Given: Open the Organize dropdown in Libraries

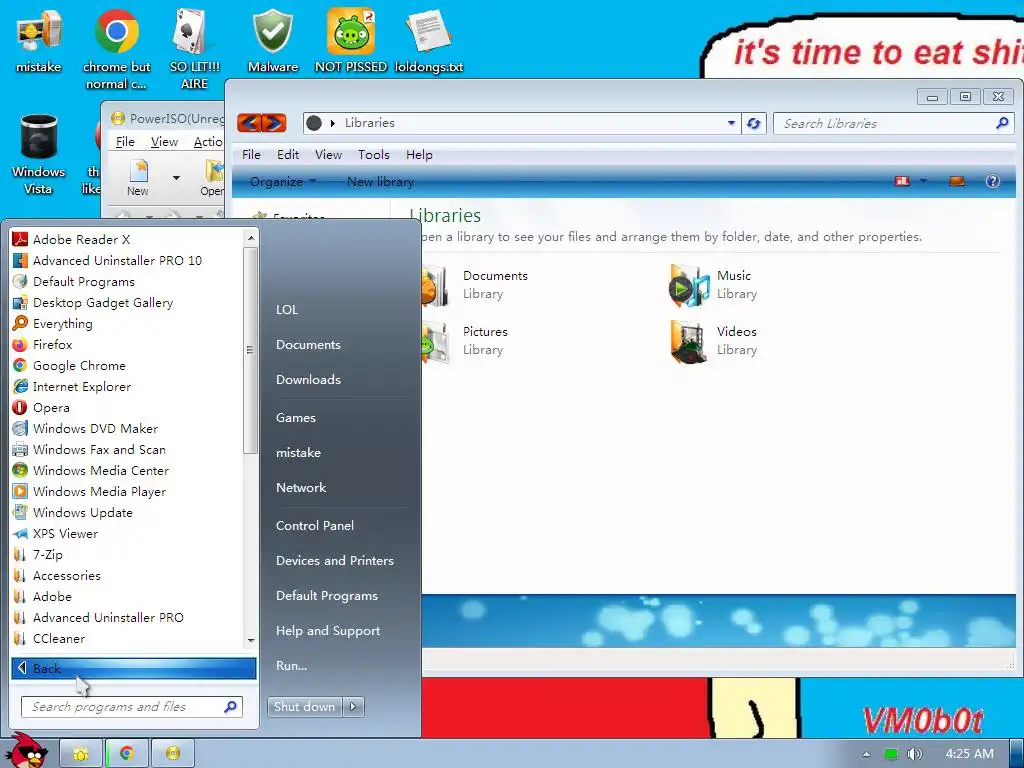Looking at the screenshot, I should 283,182.
